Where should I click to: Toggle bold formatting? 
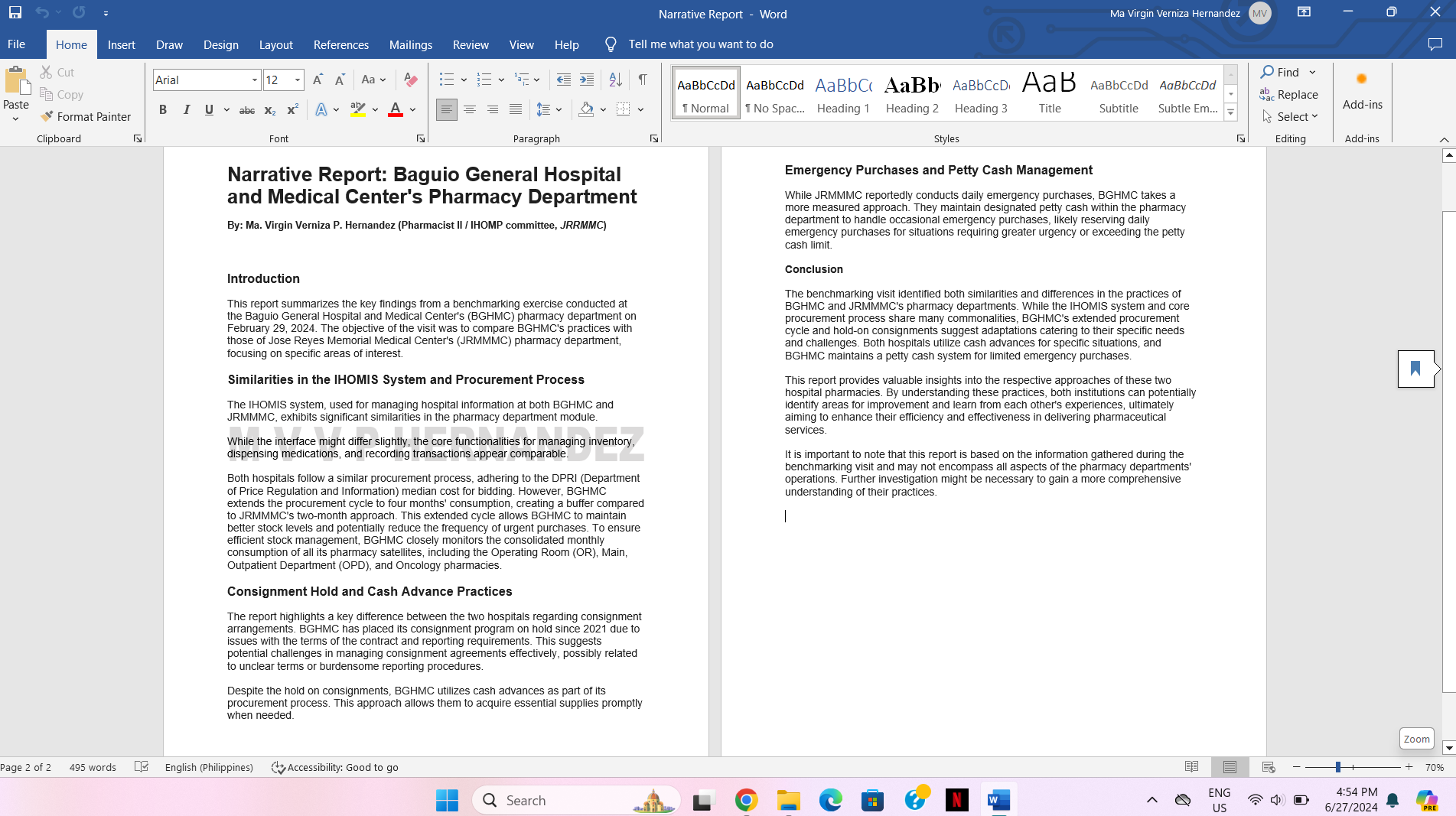163,110
